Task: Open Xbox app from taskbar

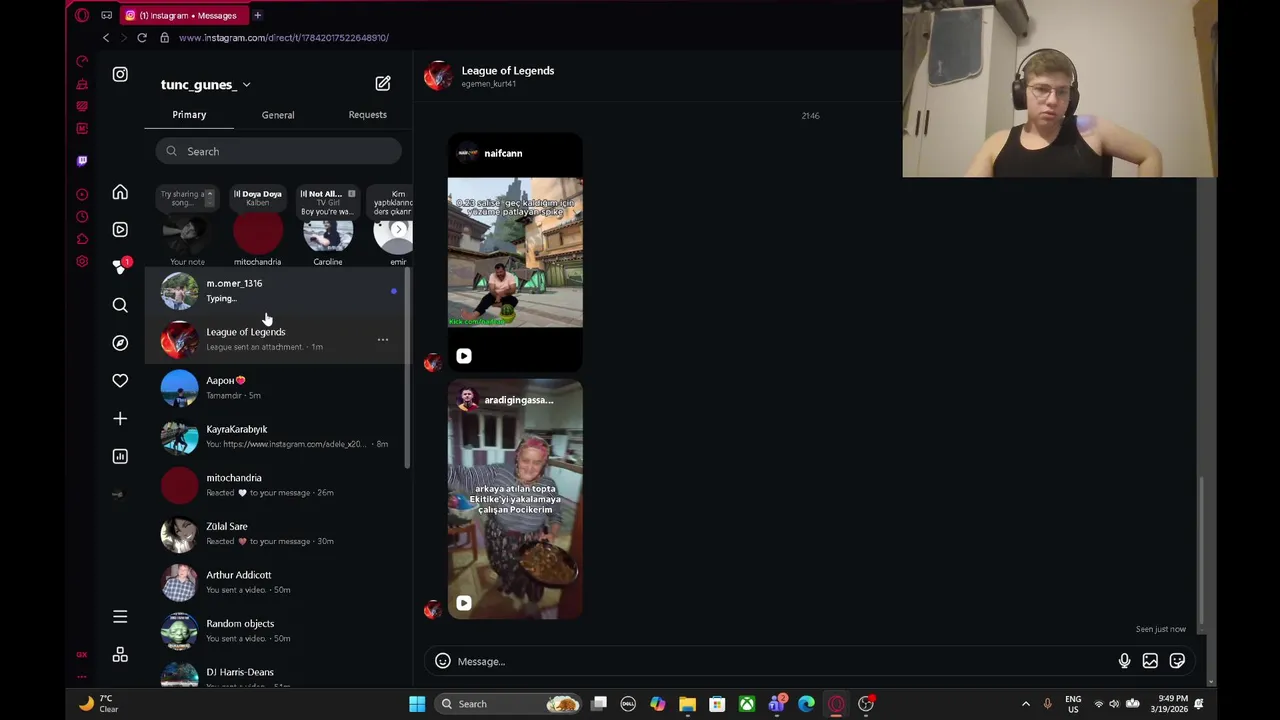Action: tap(746, 704)
